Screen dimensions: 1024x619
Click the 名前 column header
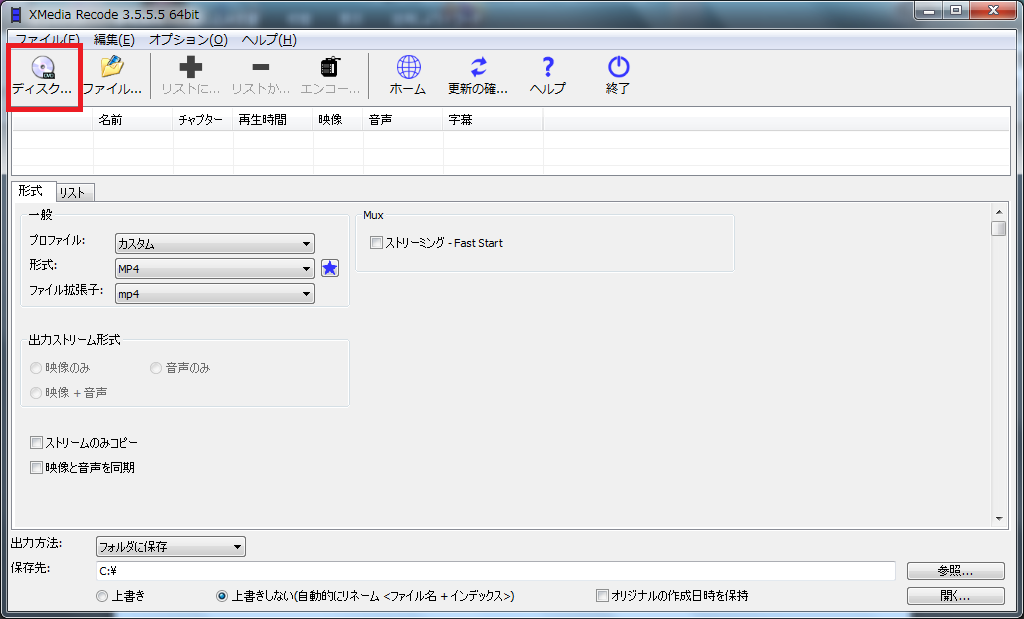pyautogui.click(x=133, y=120)
